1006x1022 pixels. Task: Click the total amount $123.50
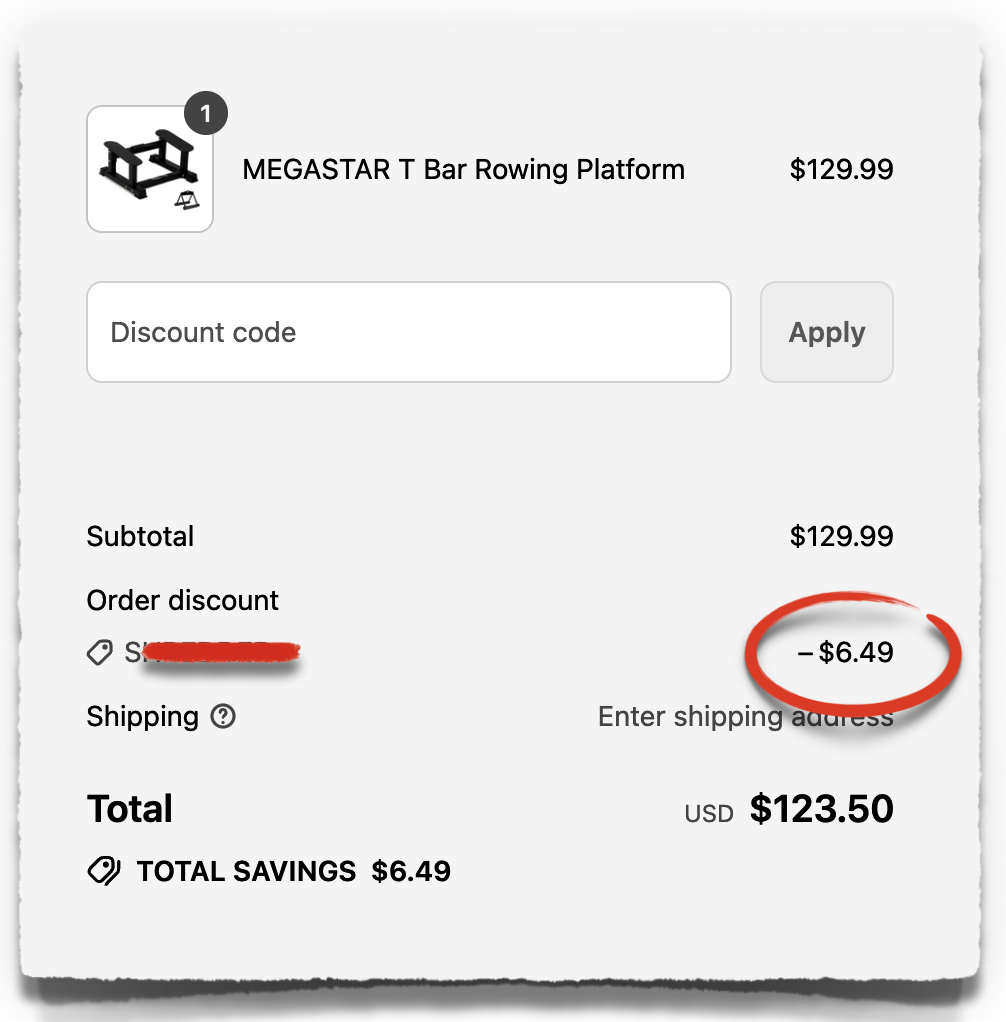pos(821,809)
